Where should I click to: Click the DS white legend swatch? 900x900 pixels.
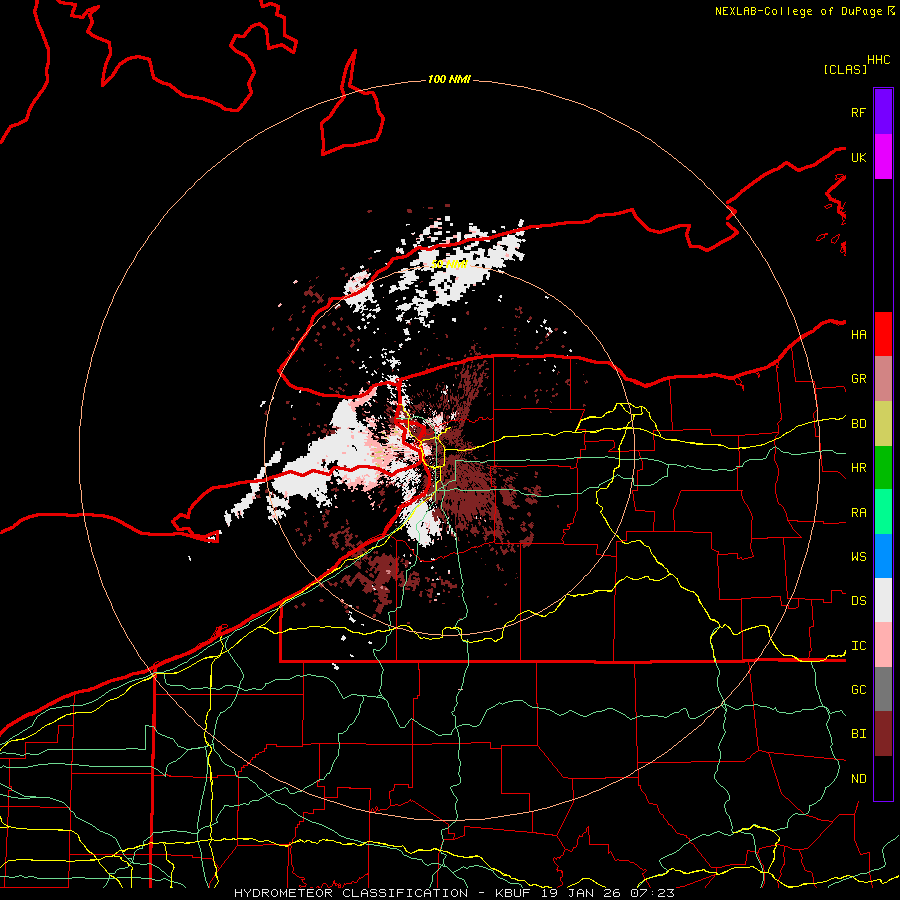point(883,600)
